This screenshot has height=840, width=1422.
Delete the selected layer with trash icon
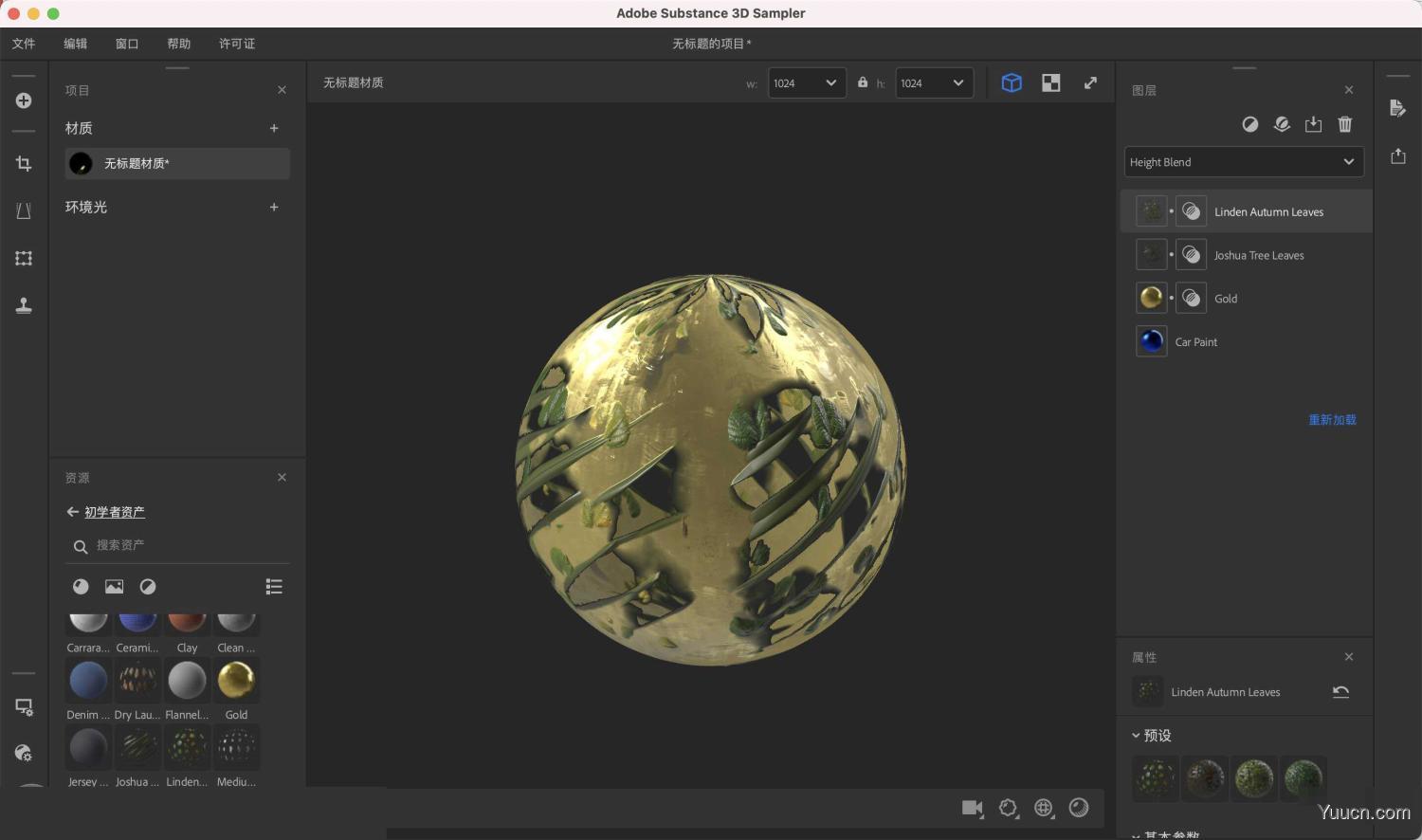coord(1345,124)
